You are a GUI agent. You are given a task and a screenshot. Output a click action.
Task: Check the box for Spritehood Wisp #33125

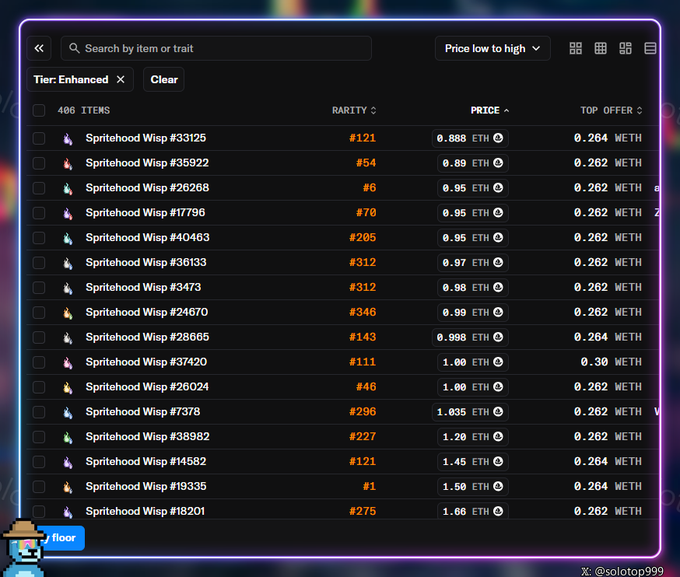39,138
